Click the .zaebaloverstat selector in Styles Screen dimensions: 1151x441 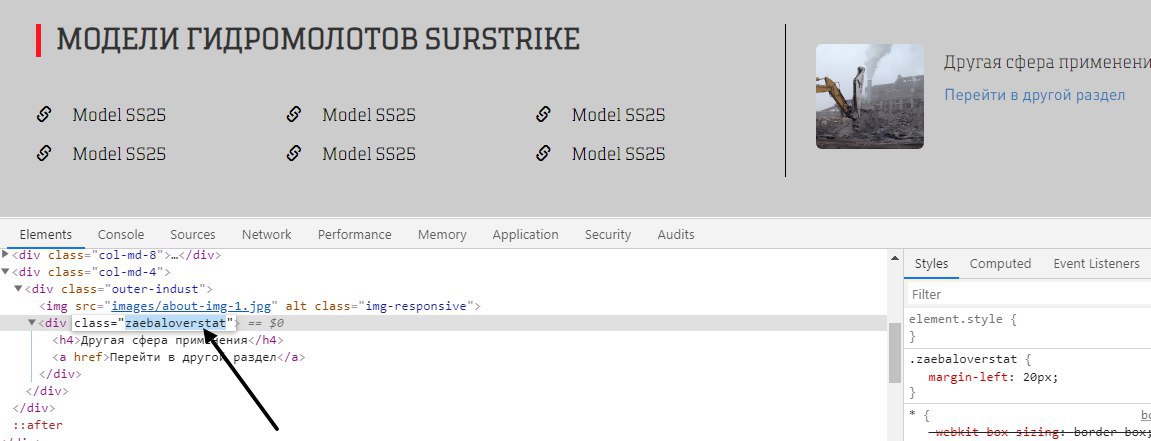963,360
